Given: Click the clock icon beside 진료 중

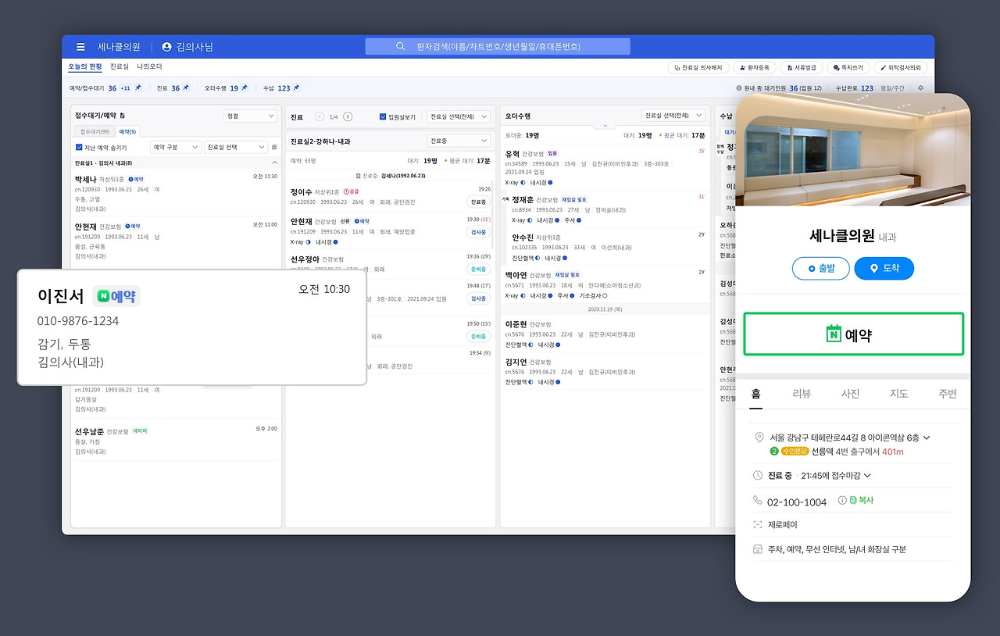Looking at the screenshot, I should click(x=758, y=475).
